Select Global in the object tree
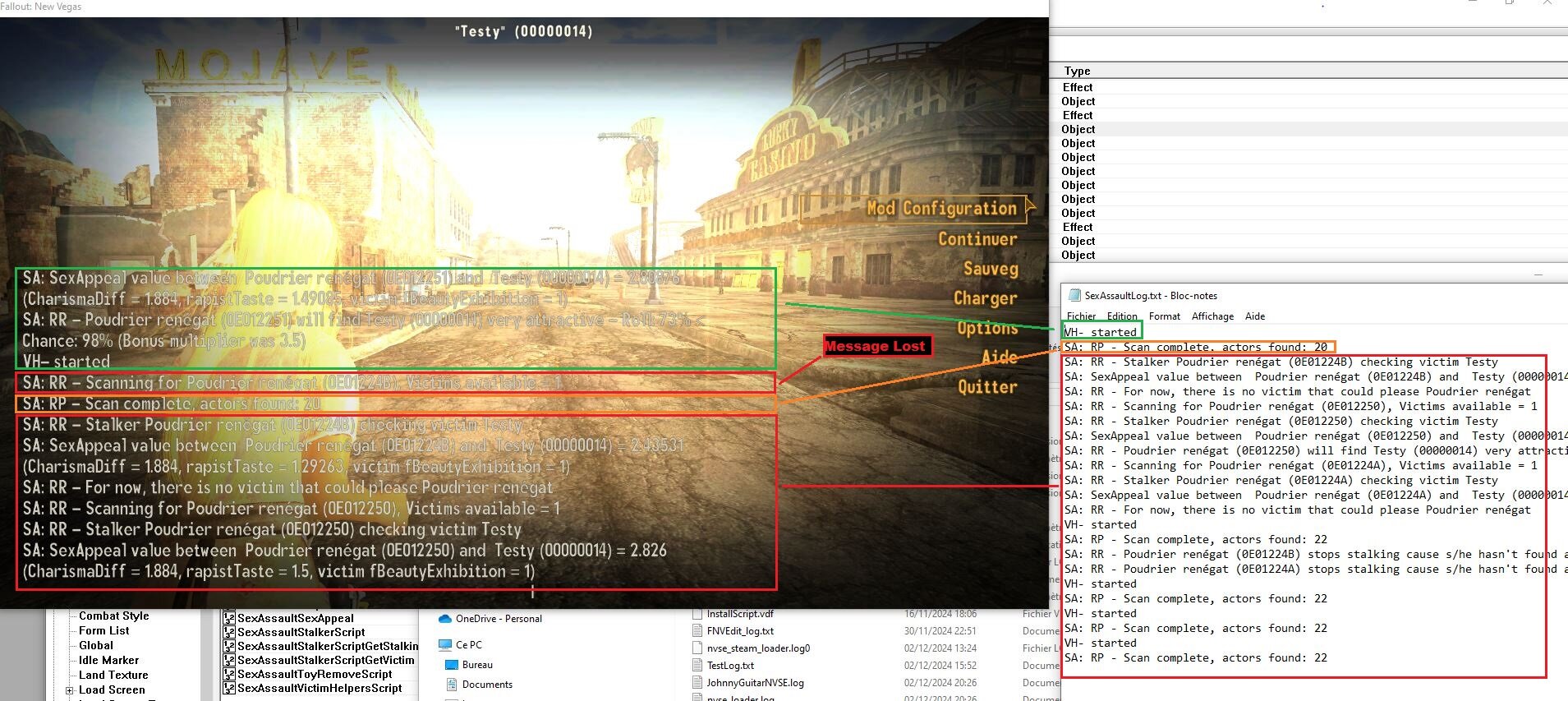Image resolution: width=1568 pixels, height=701 pixels. click(96, 645)
